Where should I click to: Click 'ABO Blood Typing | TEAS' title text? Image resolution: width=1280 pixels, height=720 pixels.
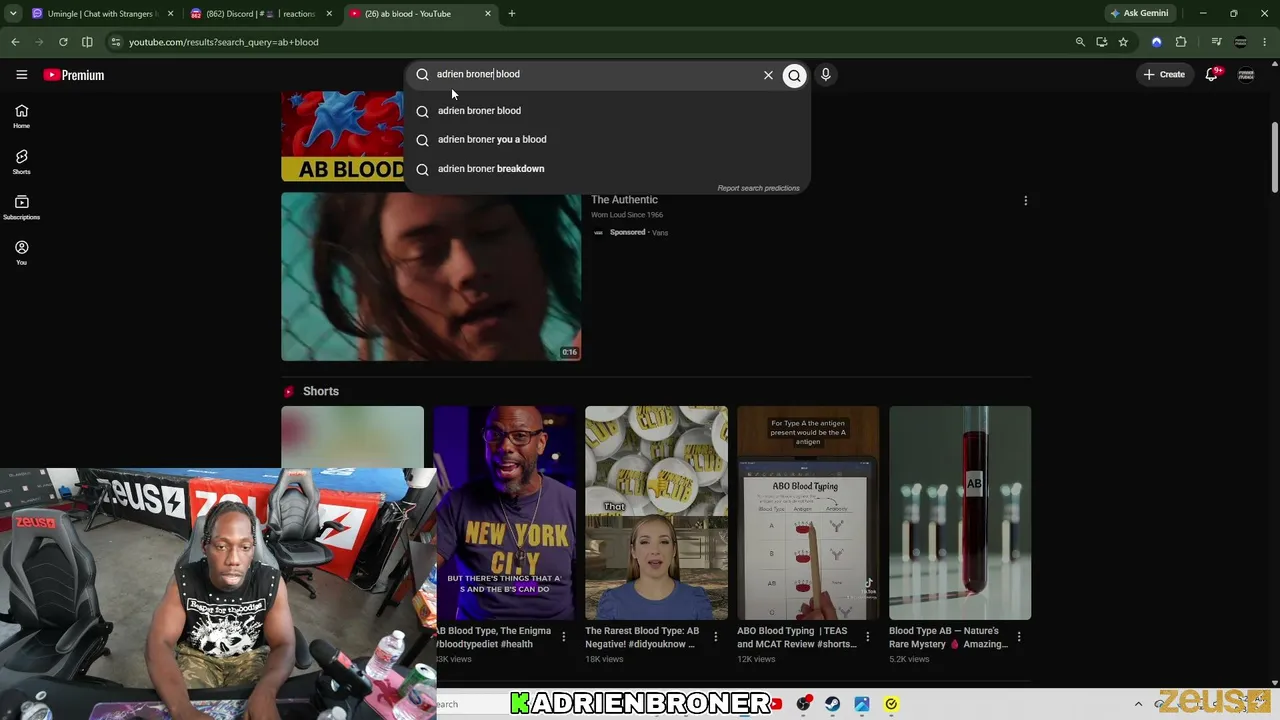coord(796,638)
